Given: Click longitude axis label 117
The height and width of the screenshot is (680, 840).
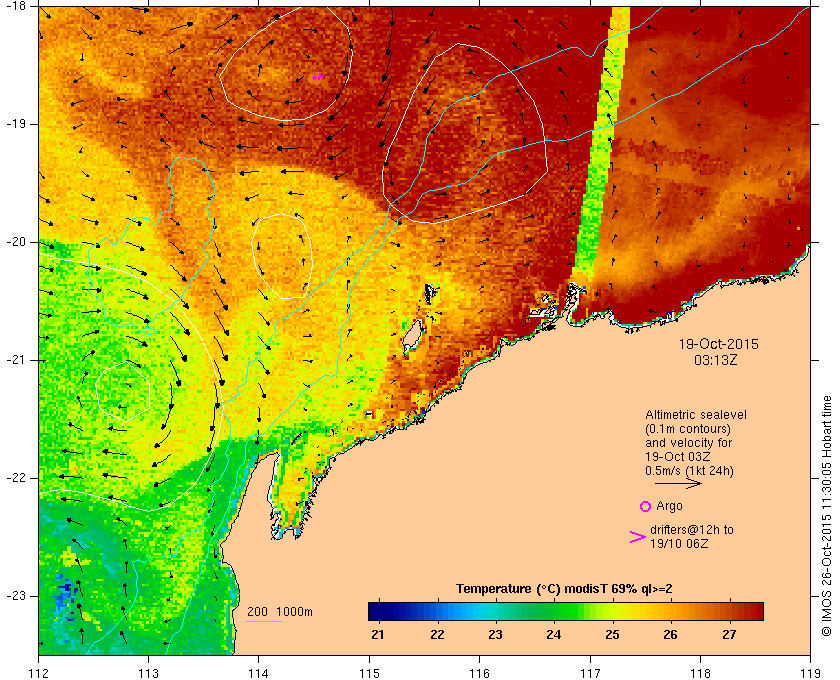Looking at the screenshot, I should click(x=590, y=673).
